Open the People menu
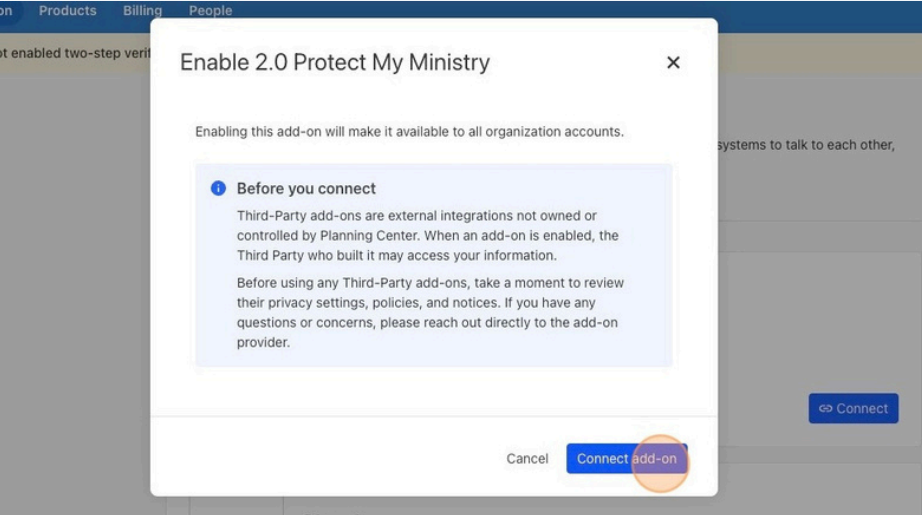The height and width of the screenshot is (515, 922). (x=211, y=11)
